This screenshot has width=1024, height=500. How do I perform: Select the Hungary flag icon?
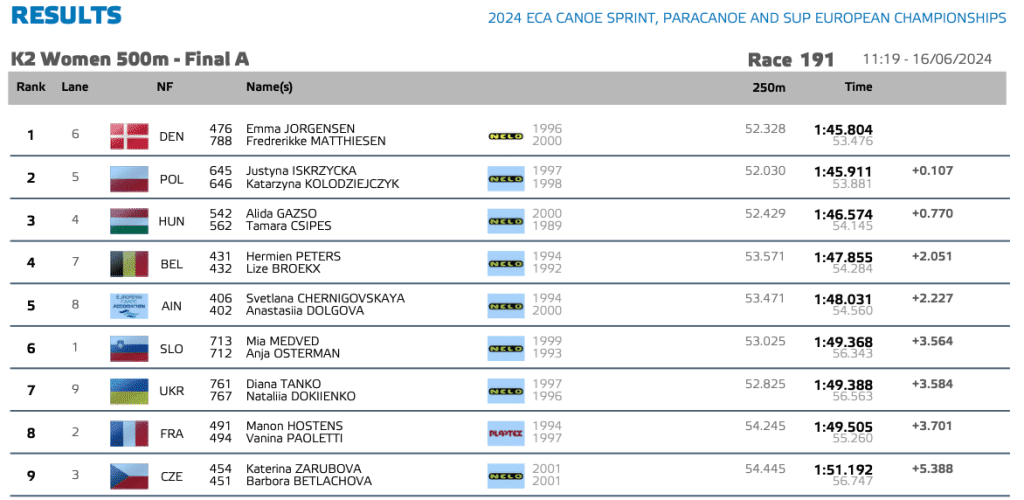(129, 221)
